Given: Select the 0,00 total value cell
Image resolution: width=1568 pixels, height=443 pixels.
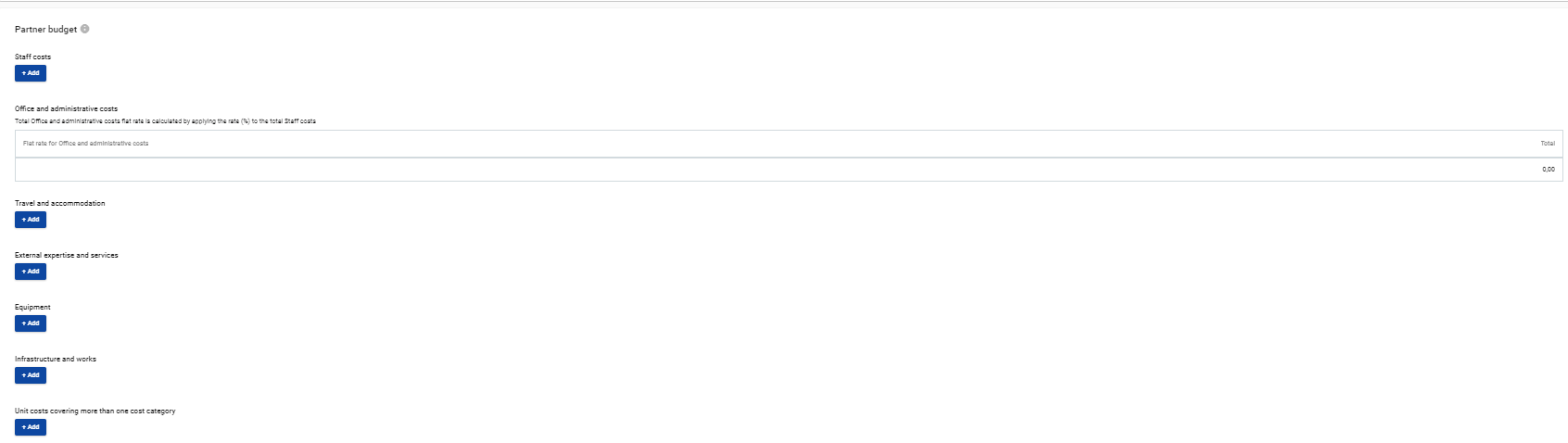Looking at the screenshot, I should pos(1548,170).
